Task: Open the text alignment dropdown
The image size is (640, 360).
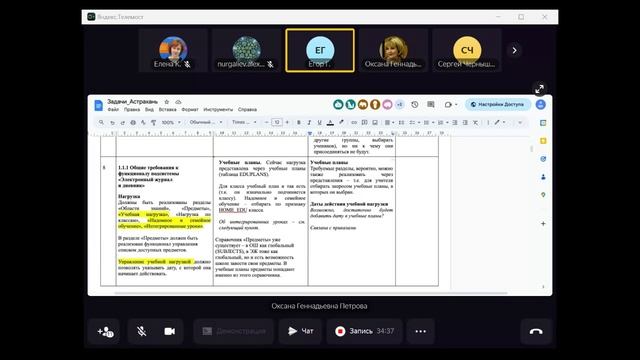Action: click(x=389, y=122)
